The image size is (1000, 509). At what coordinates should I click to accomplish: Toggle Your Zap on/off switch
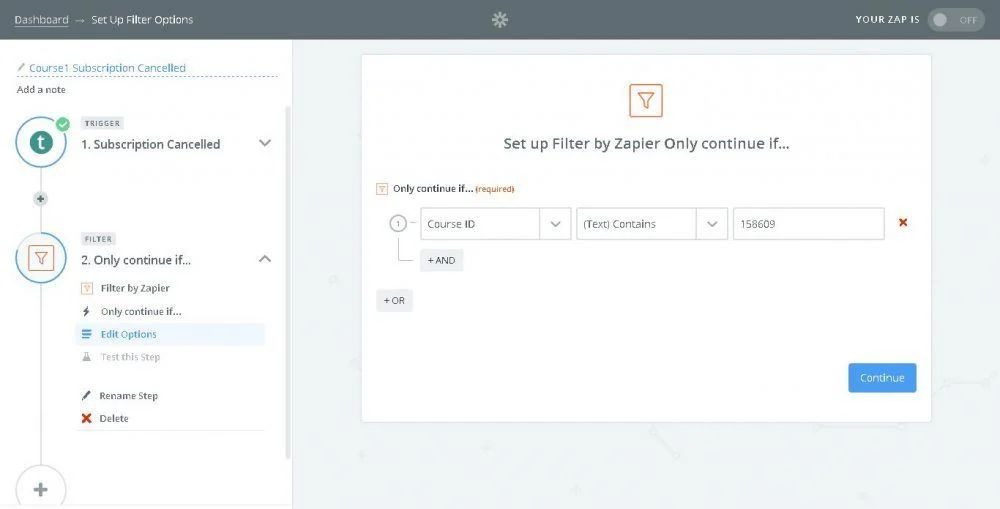pyautogui.click(x=955, y=20)
